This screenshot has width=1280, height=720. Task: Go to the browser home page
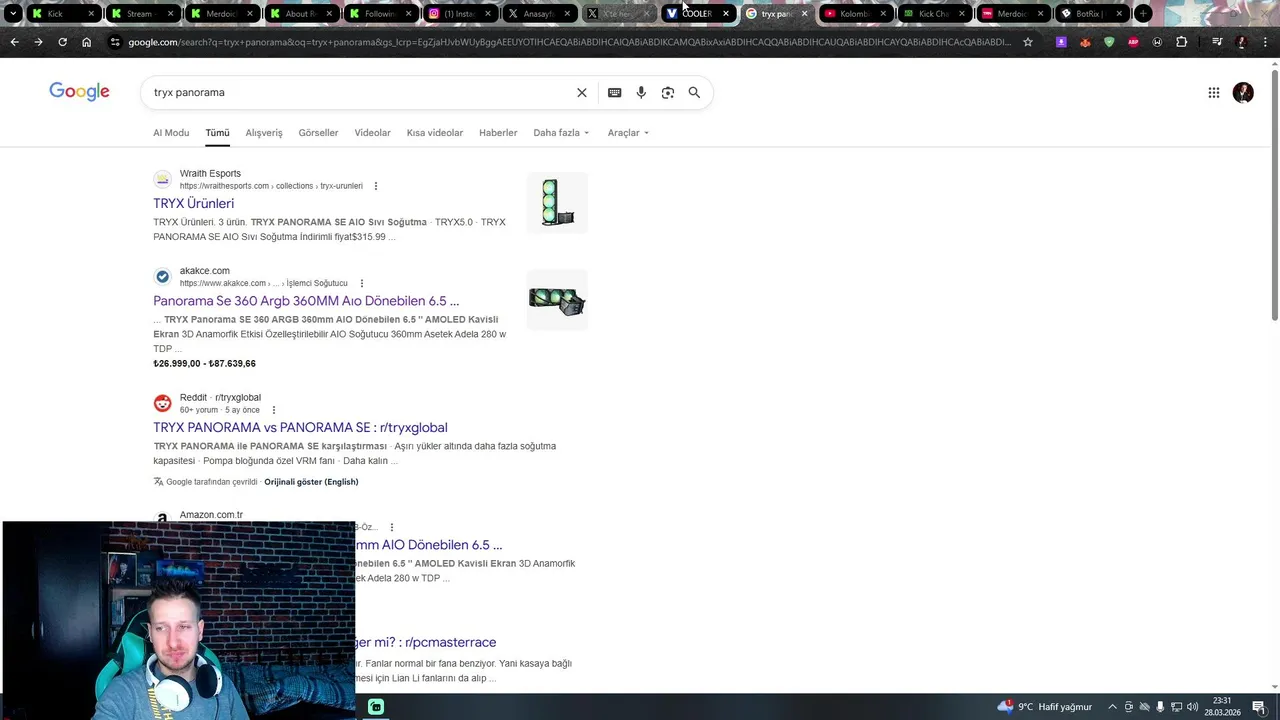[87, 42]
